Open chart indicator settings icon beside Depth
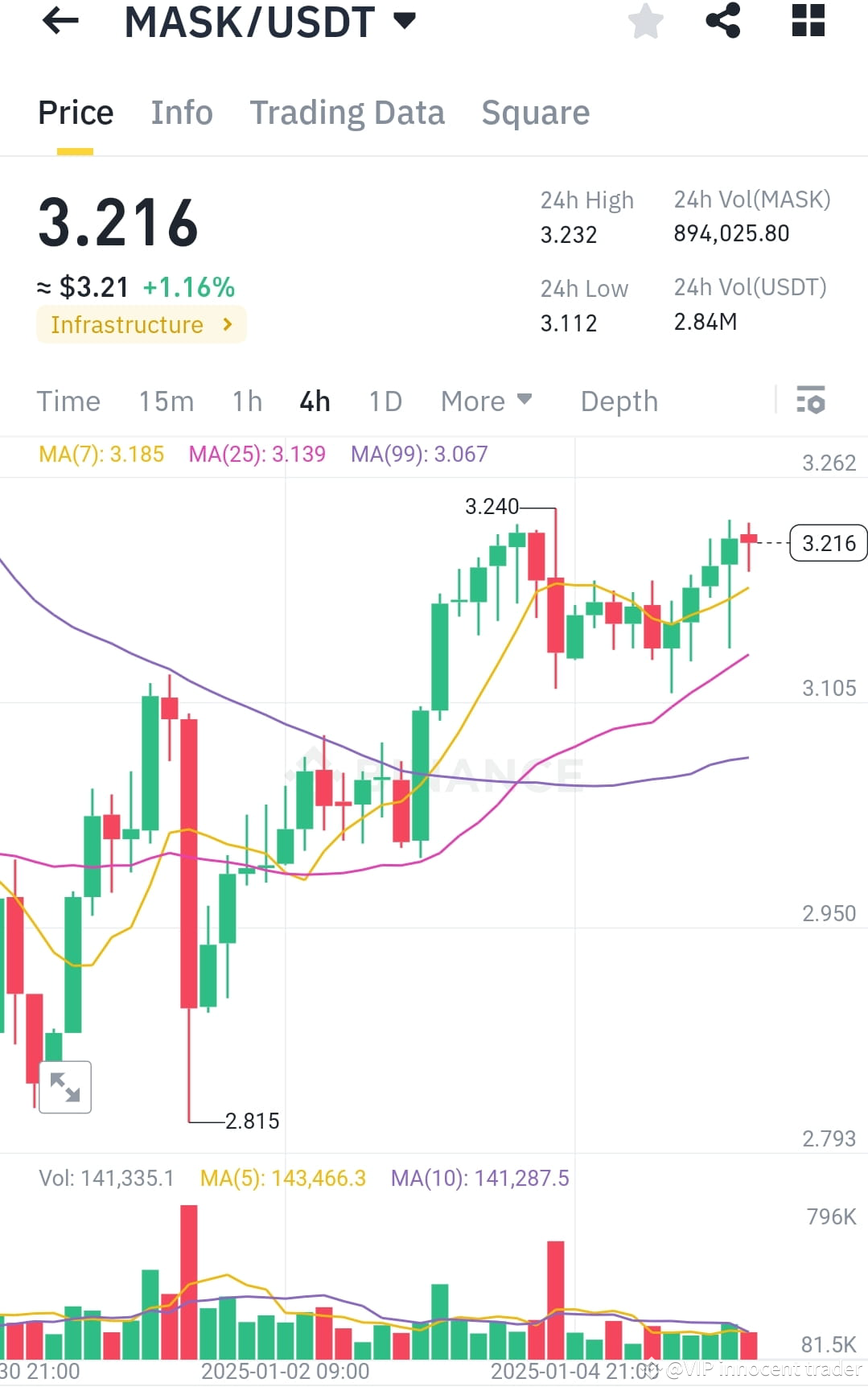 click(x=812, y=400)
